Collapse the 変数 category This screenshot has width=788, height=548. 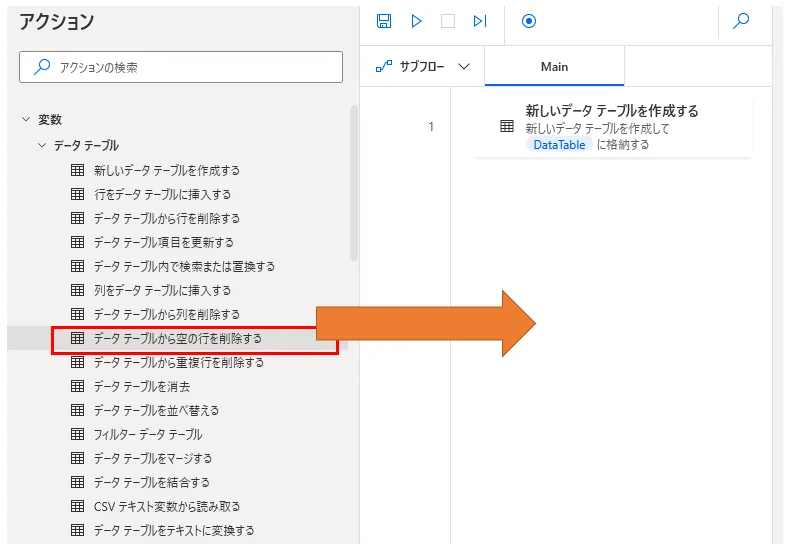26,119
